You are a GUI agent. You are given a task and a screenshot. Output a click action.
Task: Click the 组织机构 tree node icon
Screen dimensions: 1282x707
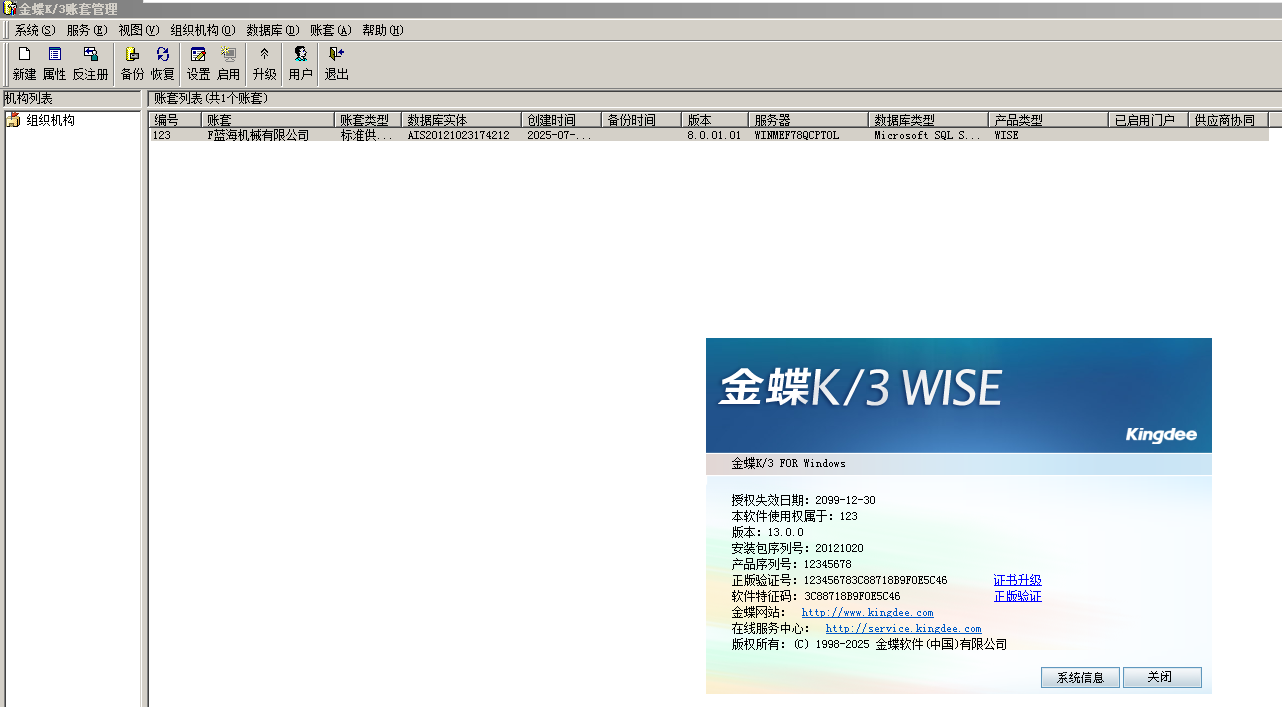(x=13, y=120)
